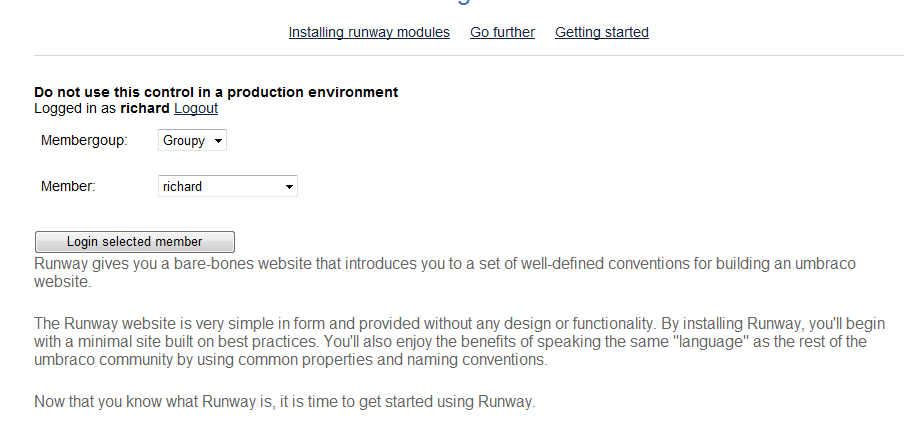Click the Go further link
906x438 pixels.
[x=502, y=32]
